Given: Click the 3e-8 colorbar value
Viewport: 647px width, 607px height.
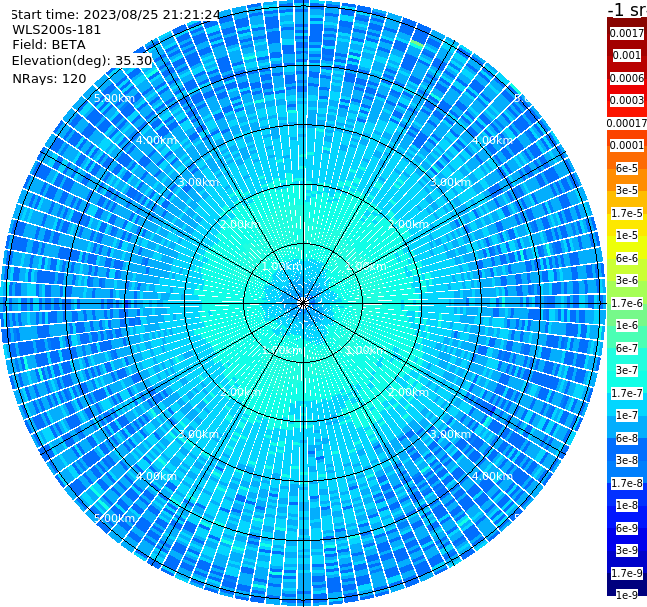Looking at the screenshot, I should [627, 461].
